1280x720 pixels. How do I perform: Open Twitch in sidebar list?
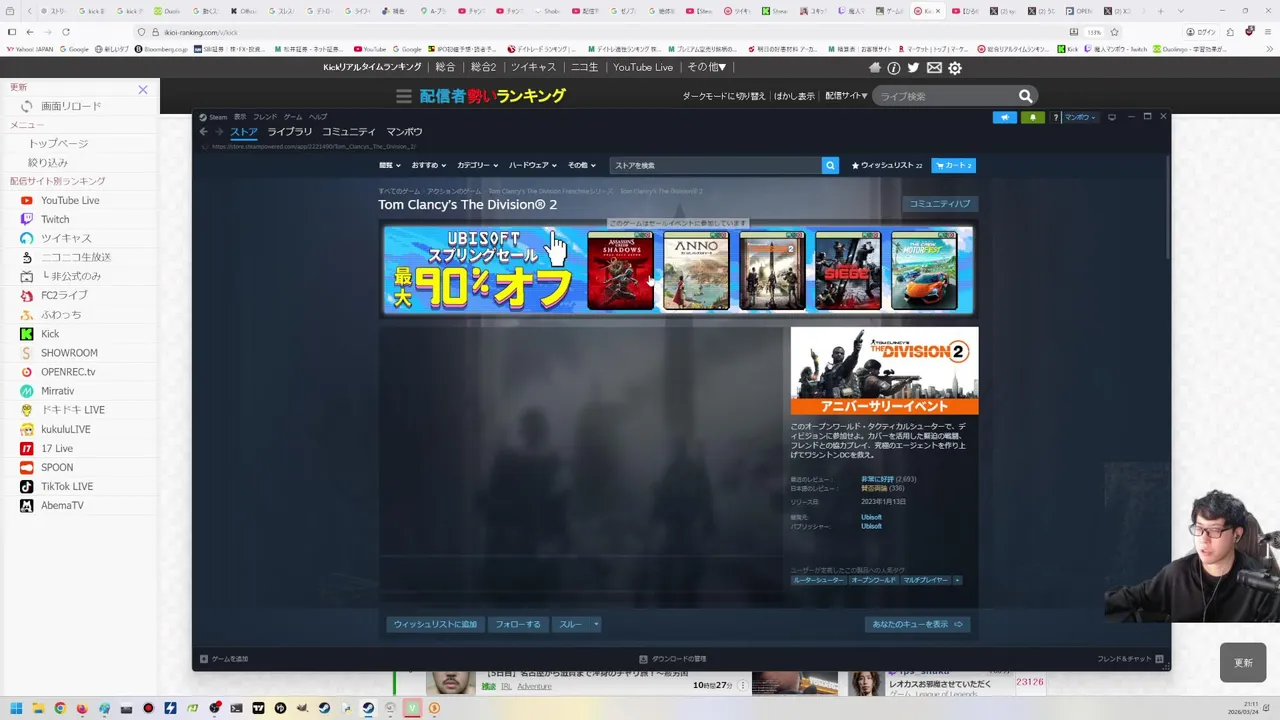(x=55, y=219)
